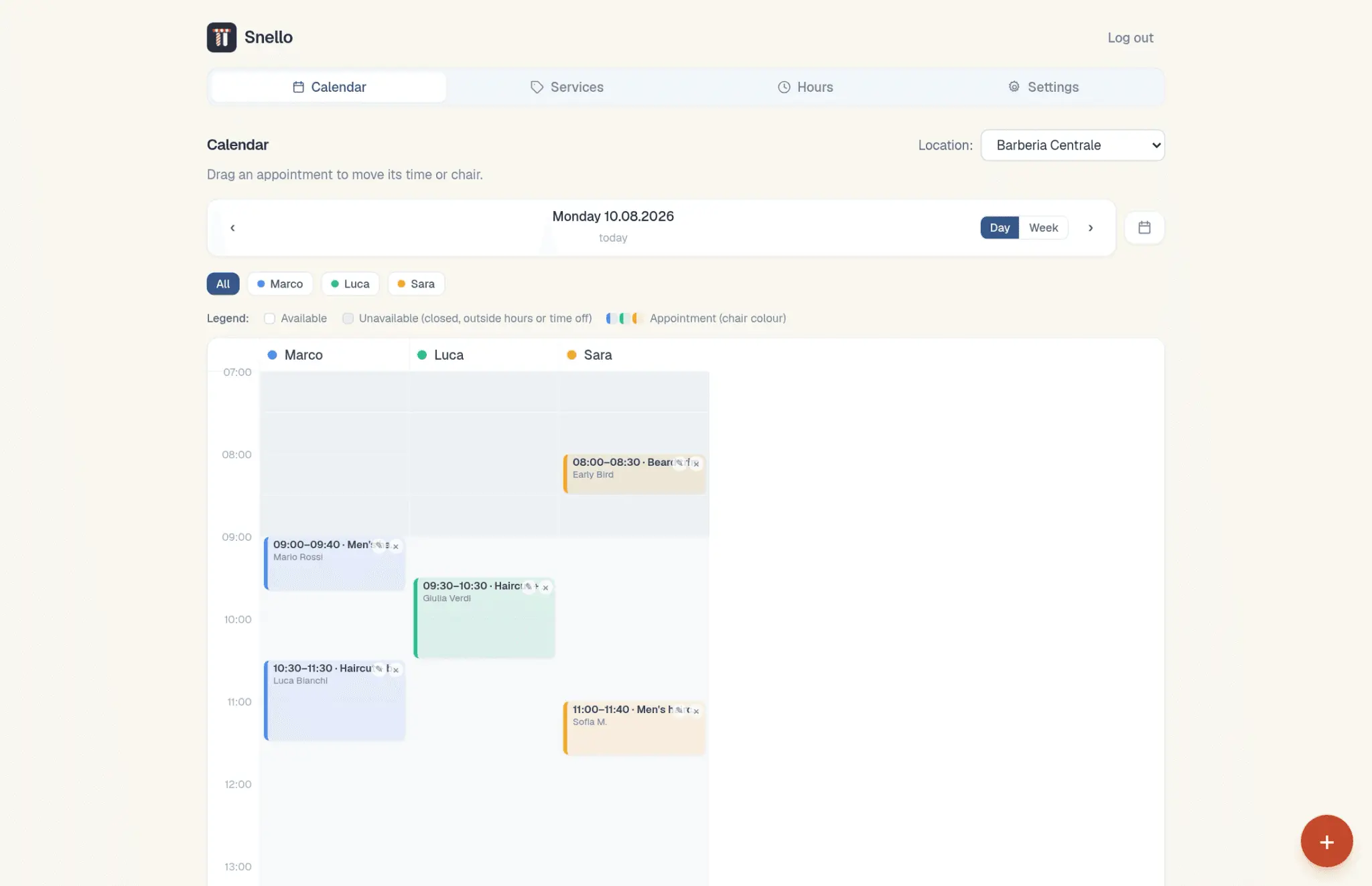1372x886 pixels.
Task: Select Giulia Verdi 09:30–10:30 appointment
Action: click(484, 618)
